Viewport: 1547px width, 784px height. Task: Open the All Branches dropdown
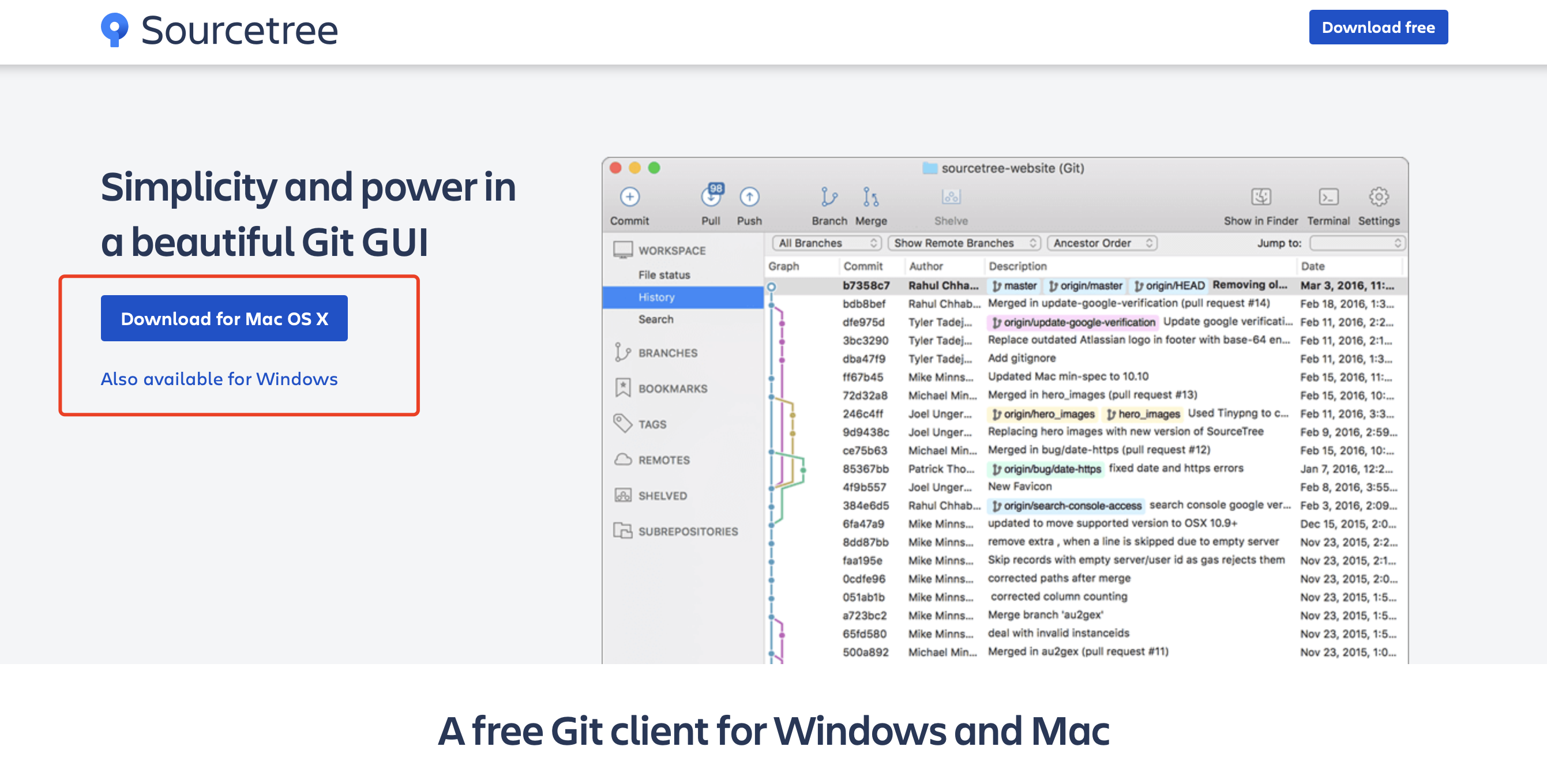pos(826,243)
